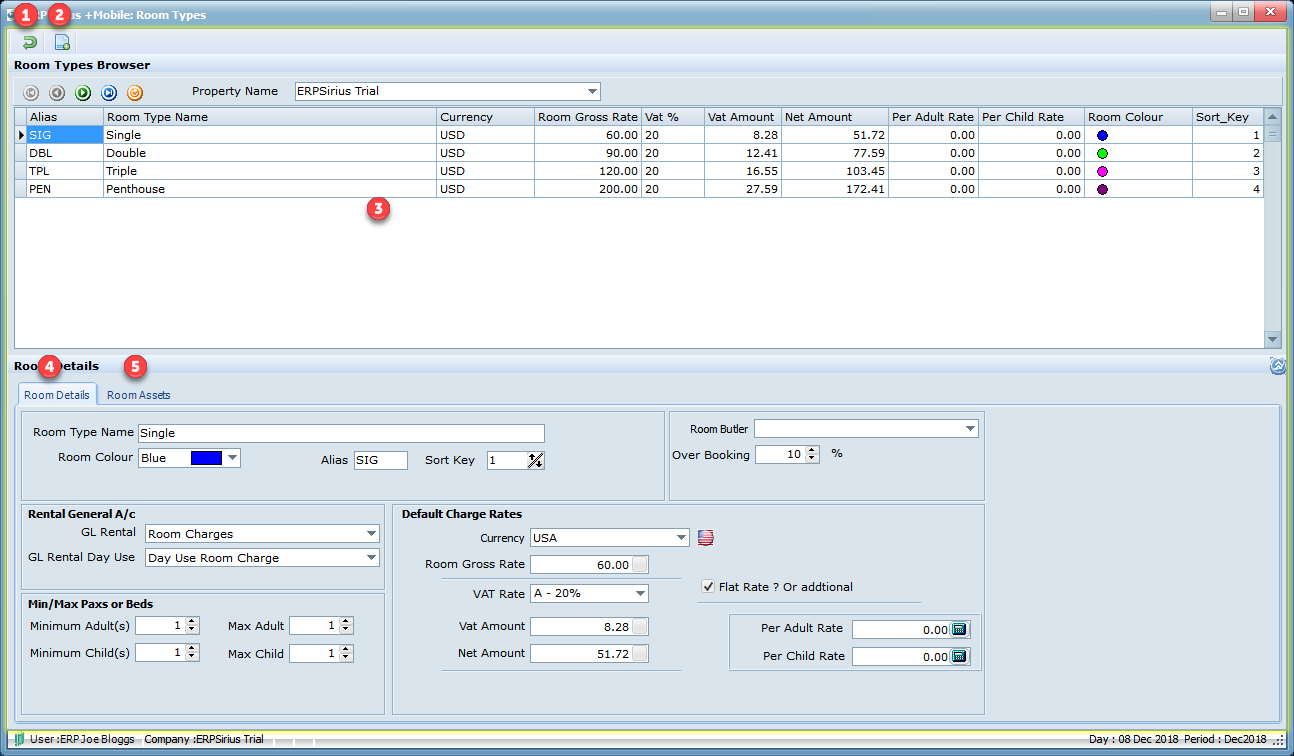Switch to the Room Assets tab

click(x=139, y=395)
